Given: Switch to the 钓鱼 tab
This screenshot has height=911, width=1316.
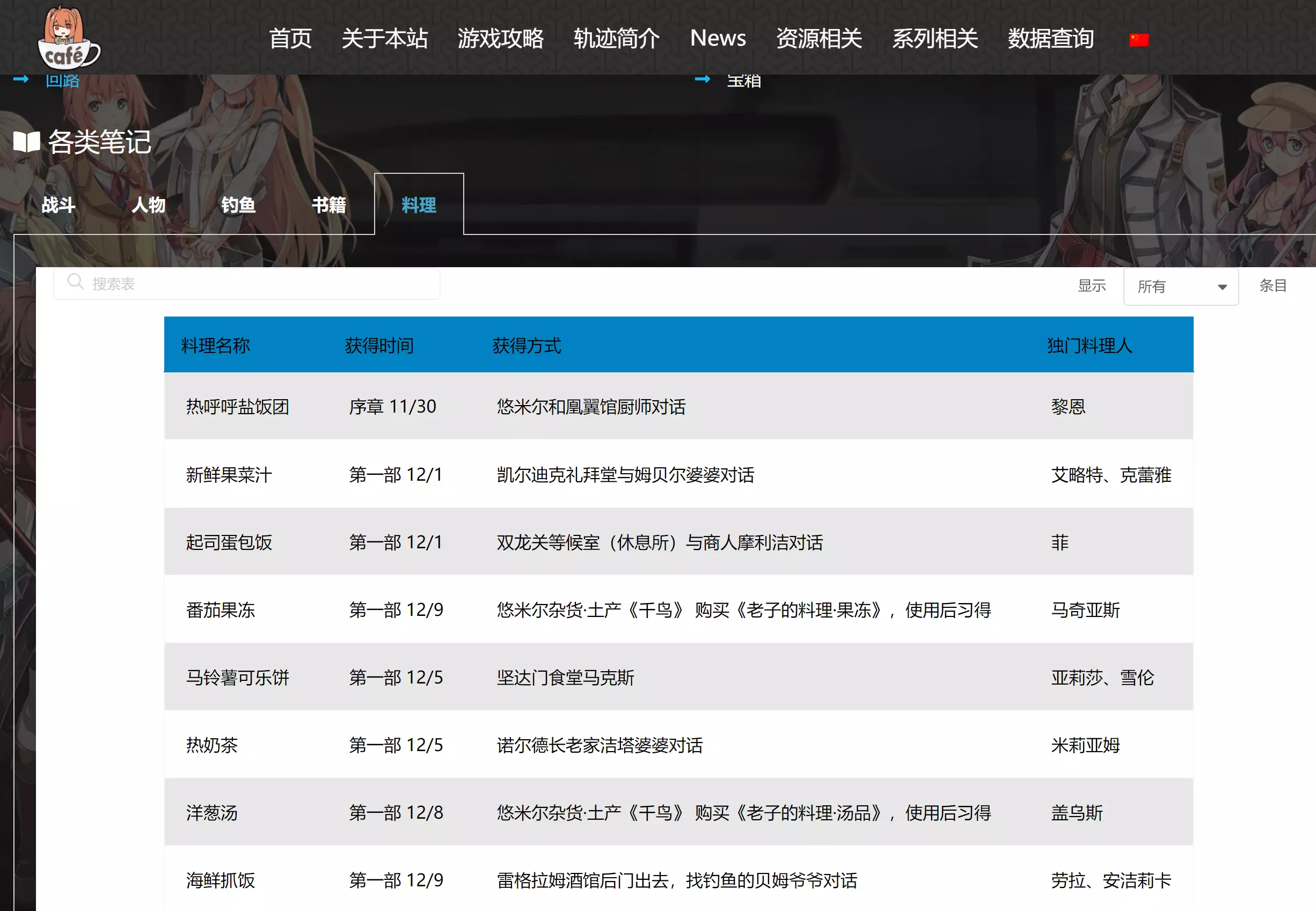Looking at the screenshot, I should [238, 204].
